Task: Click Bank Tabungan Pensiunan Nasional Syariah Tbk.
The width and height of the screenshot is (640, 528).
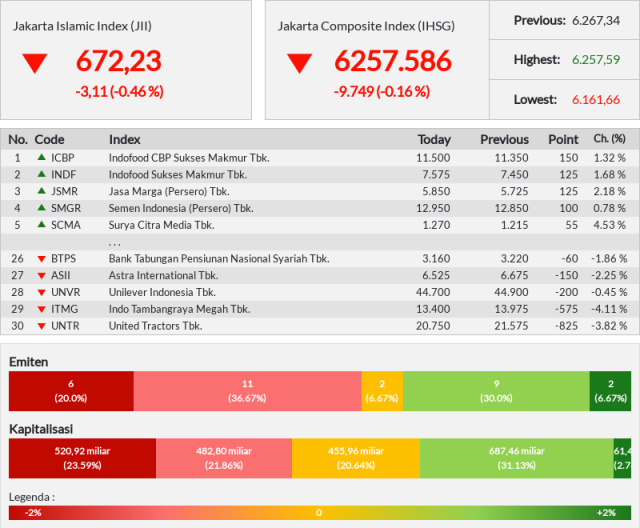Action: [219, 259]
